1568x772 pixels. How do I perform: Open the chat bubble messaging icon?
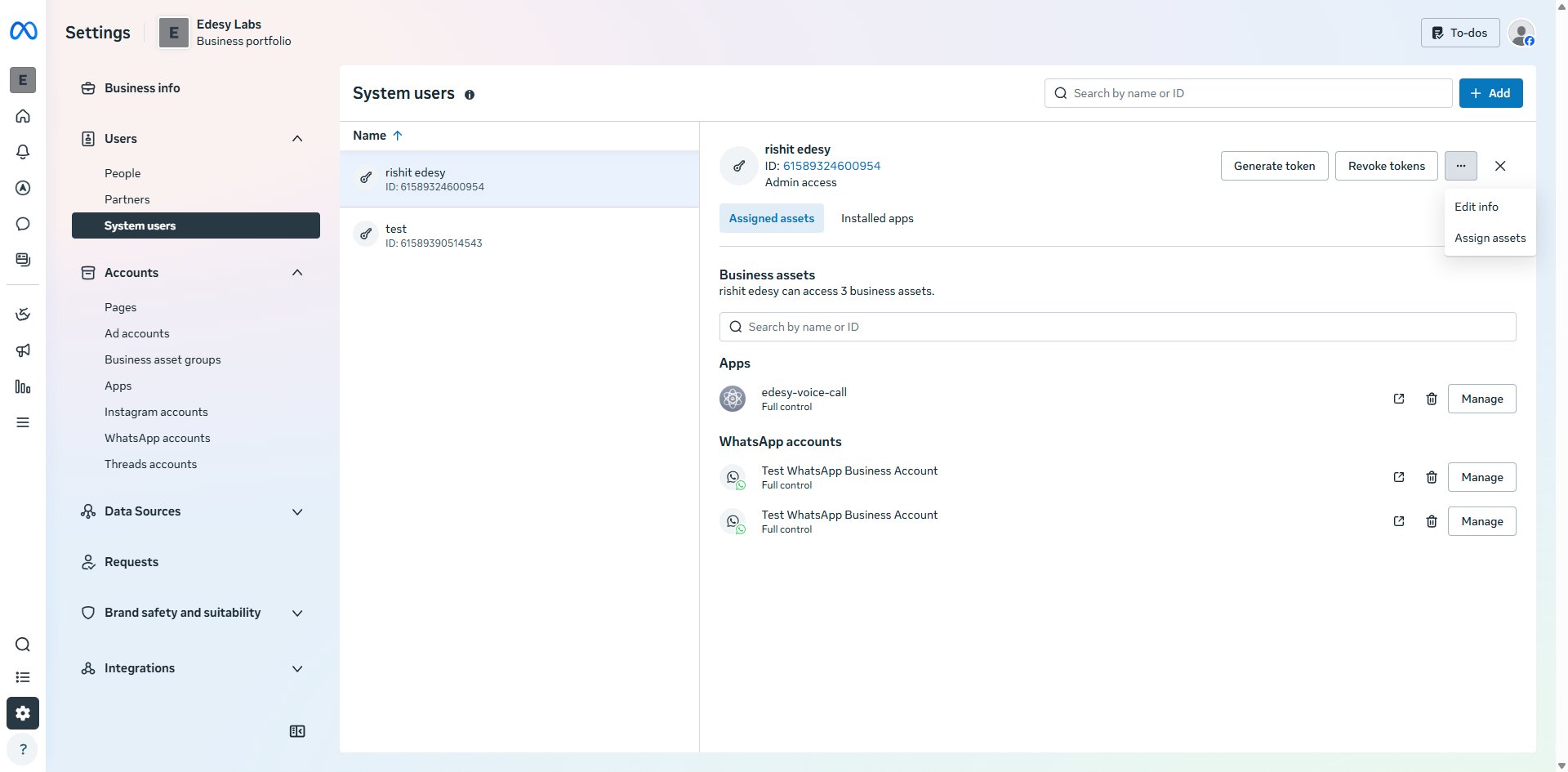(23, 224)
